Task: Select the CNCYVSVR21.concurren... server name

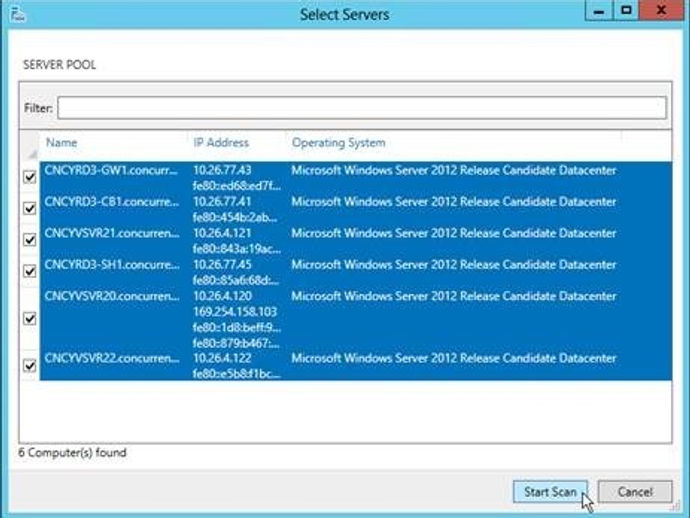Action: 111,233
